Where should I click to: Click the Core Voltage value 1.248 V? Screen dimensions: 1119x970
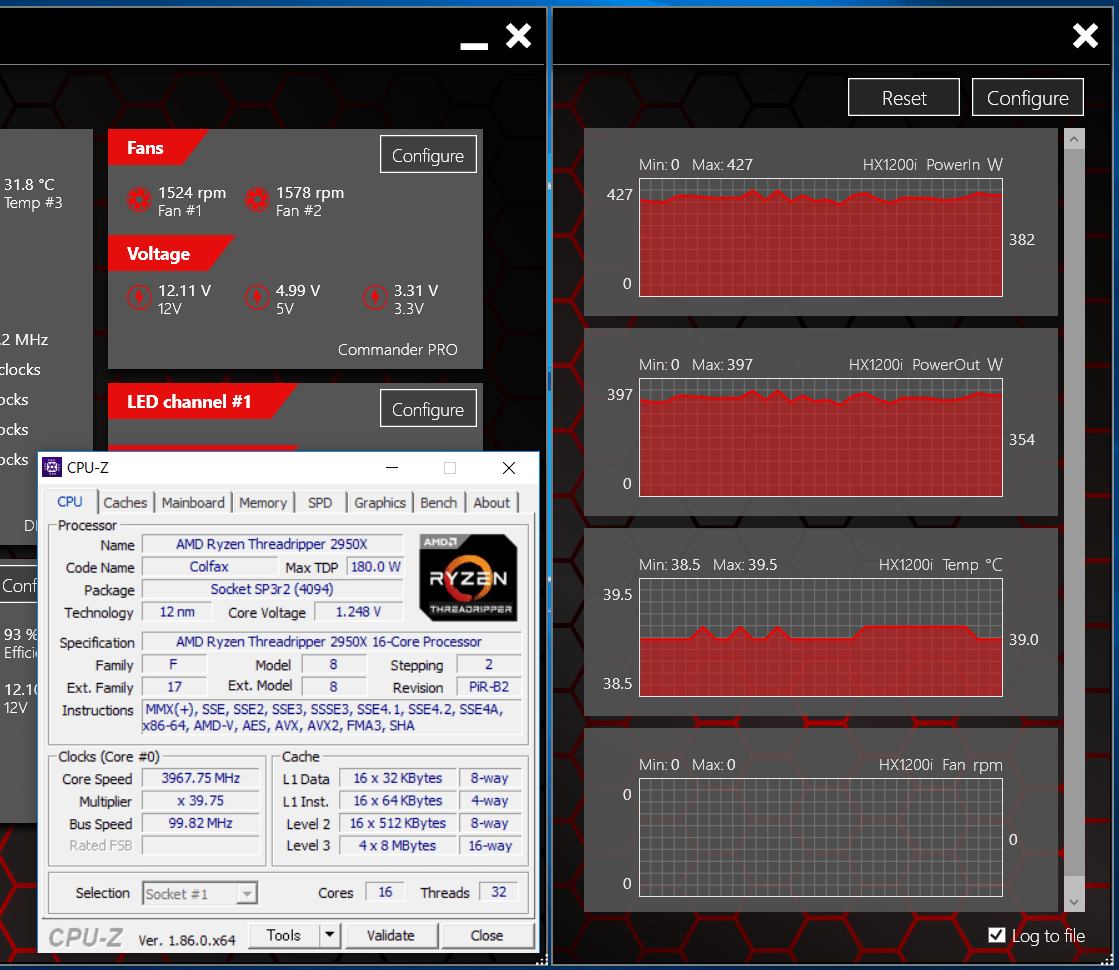[x=359, y=612]
